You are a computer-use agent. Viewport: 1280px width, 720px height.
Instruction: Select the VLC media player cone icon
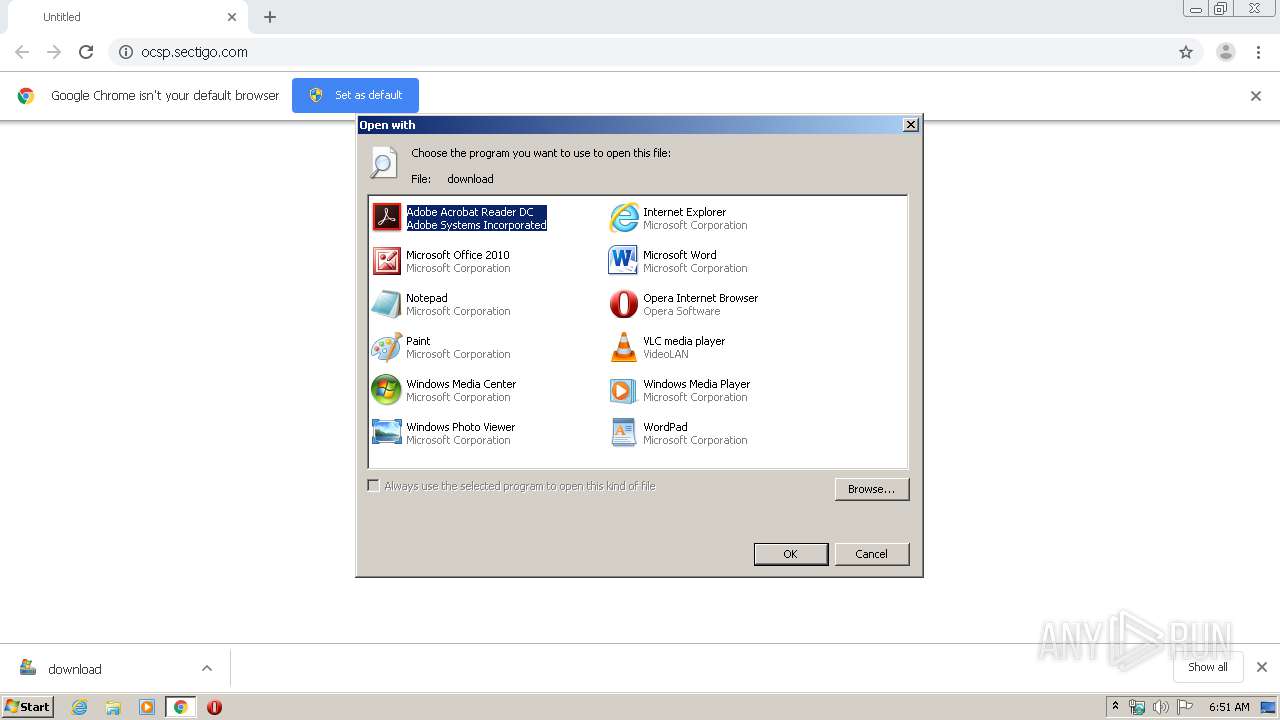pos(623,347)
